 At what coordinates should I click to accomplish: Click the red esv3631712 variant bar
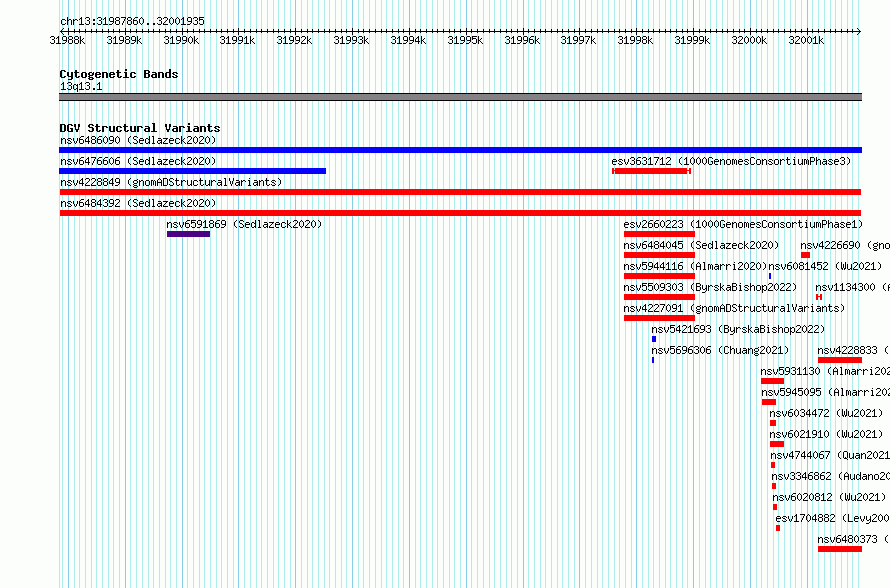pos(651,171)
